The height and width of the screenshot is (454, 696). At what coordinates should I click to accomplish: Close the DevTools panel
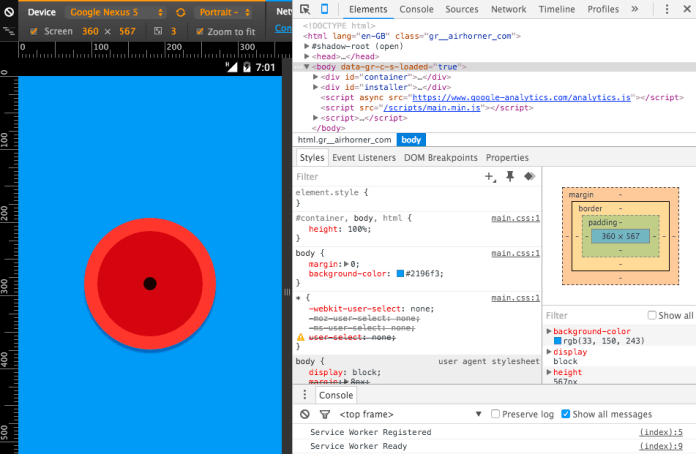(687, 9)
